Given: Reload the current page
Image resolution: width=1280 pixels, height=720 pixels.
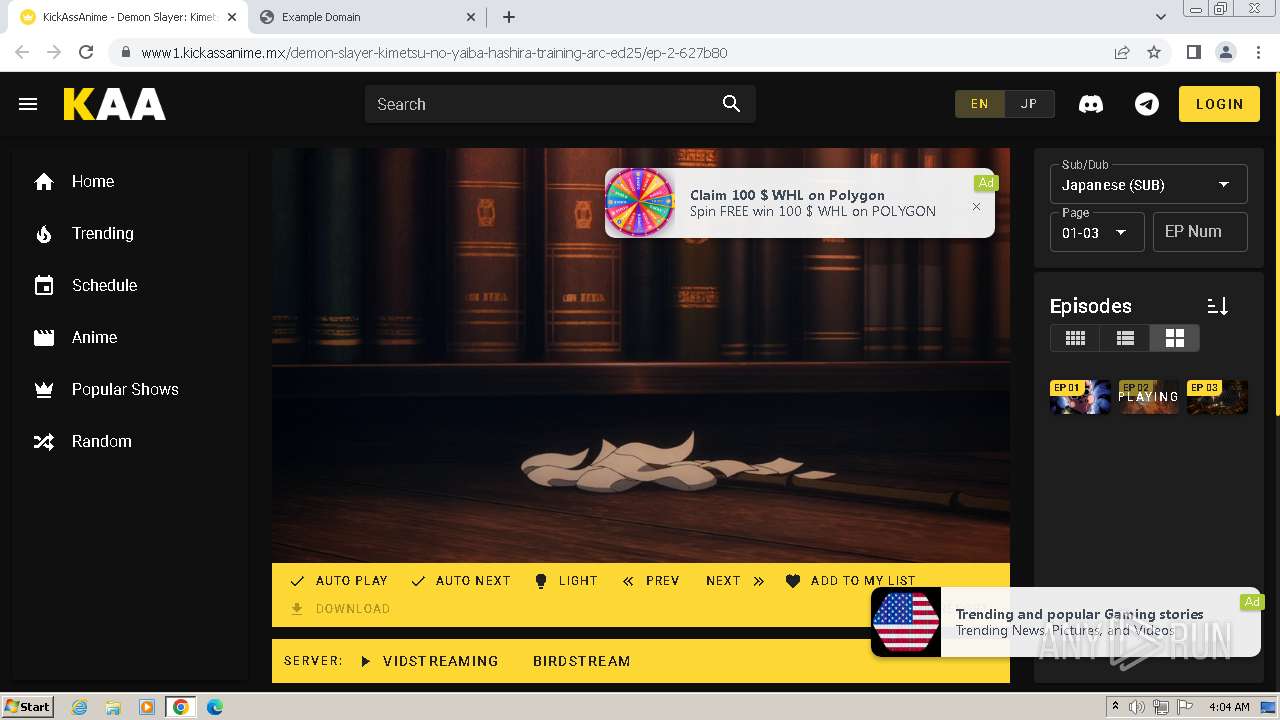Looking at the screenshot, I should 86,53.
